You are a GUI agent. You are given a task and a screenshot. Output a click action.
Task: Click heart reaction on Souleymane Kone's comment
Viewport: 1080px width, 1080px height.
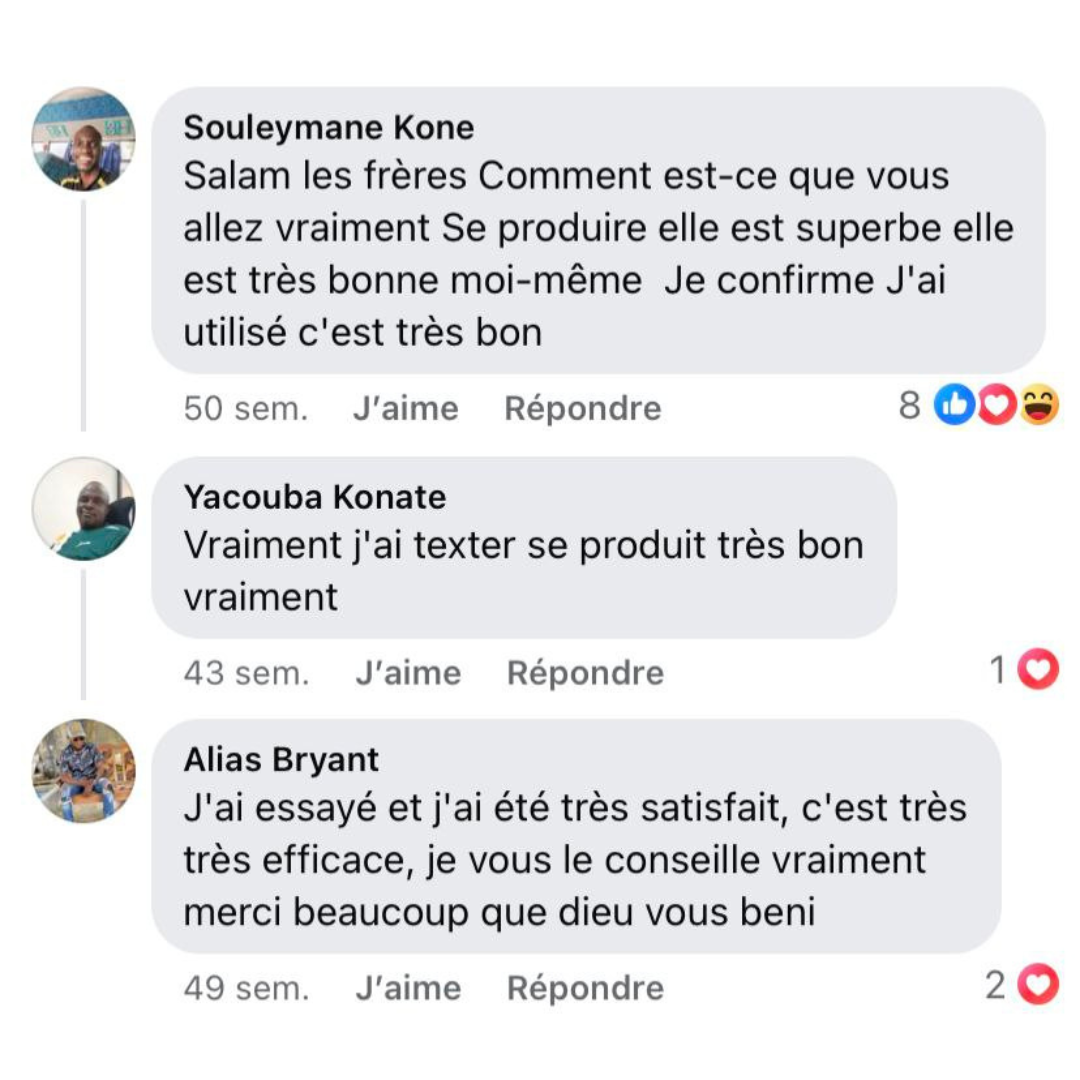coord(997,407)
